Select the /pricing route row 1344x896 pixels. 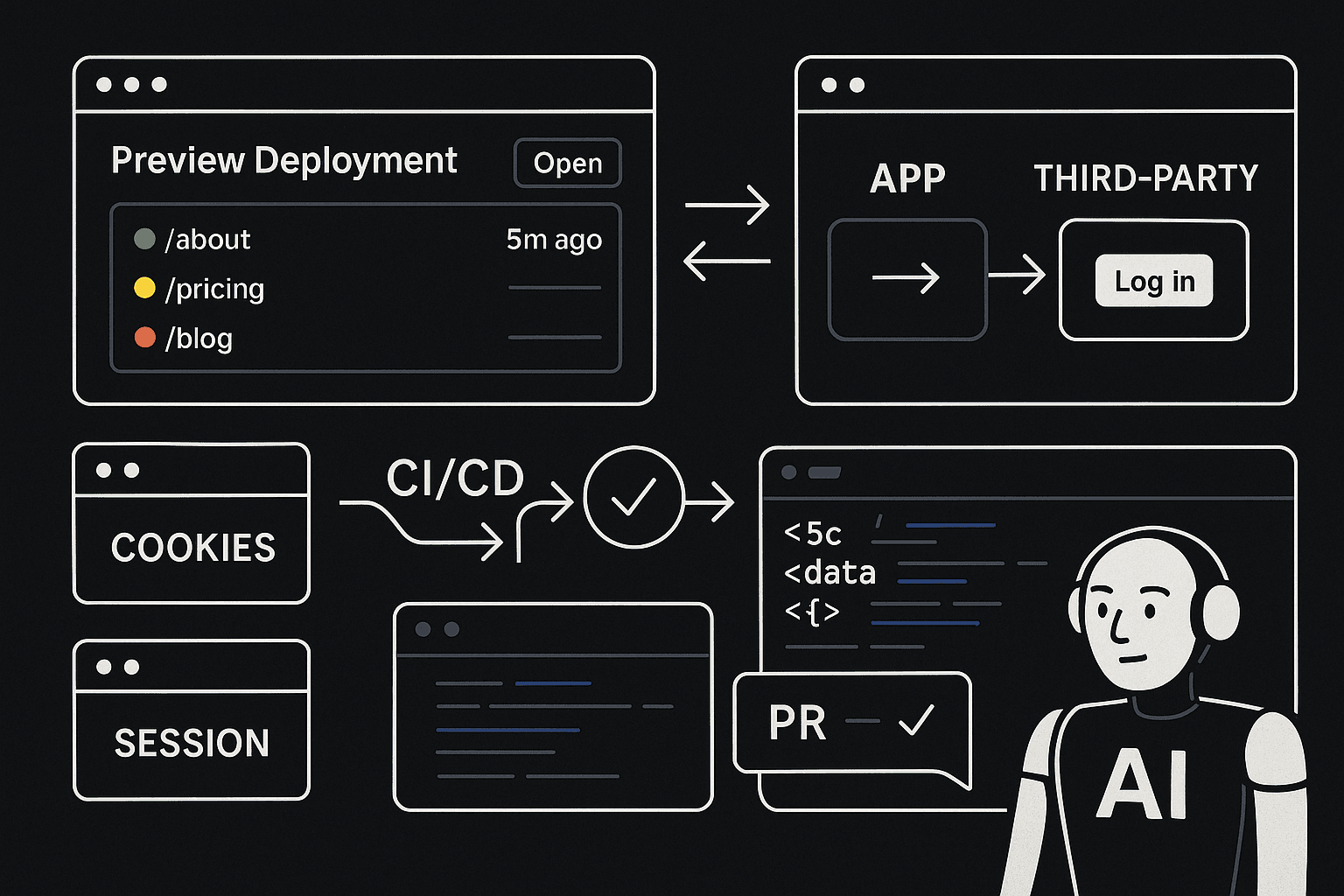[367, 288]
